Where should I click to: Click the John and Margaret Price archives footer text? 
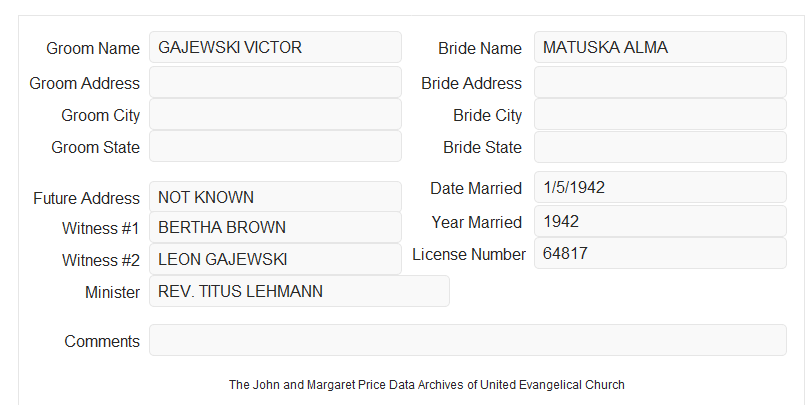(x=427, y=385)
